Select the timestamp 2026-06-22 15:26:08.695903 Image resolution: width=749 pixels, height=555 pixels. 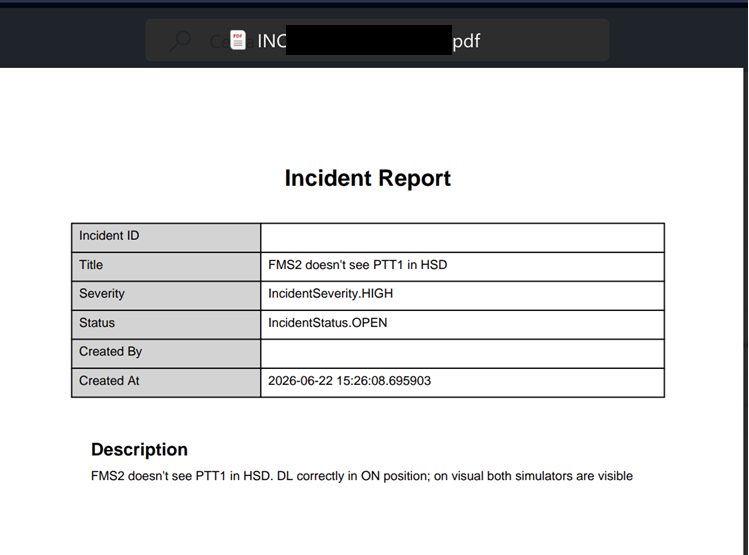pyautogui.click(x=349, y=381)
